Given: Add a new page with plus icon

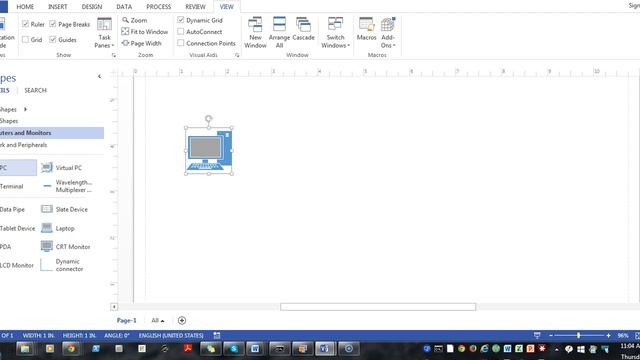Looking at the screenshot, I should (x=182, y=320).
